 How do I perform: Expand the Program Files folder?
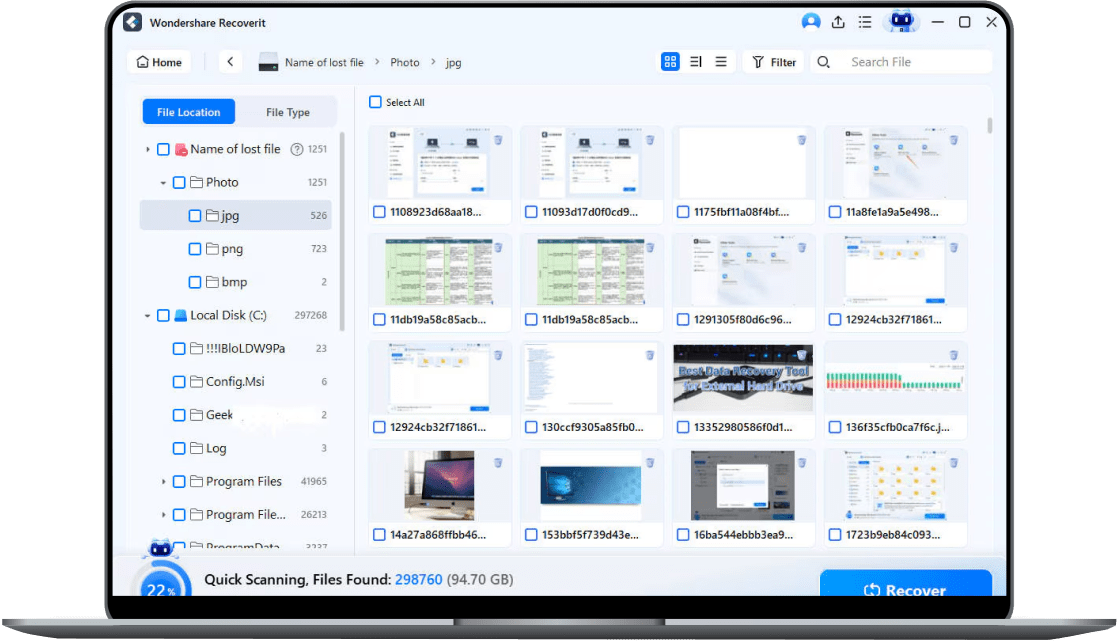(163, 482)
